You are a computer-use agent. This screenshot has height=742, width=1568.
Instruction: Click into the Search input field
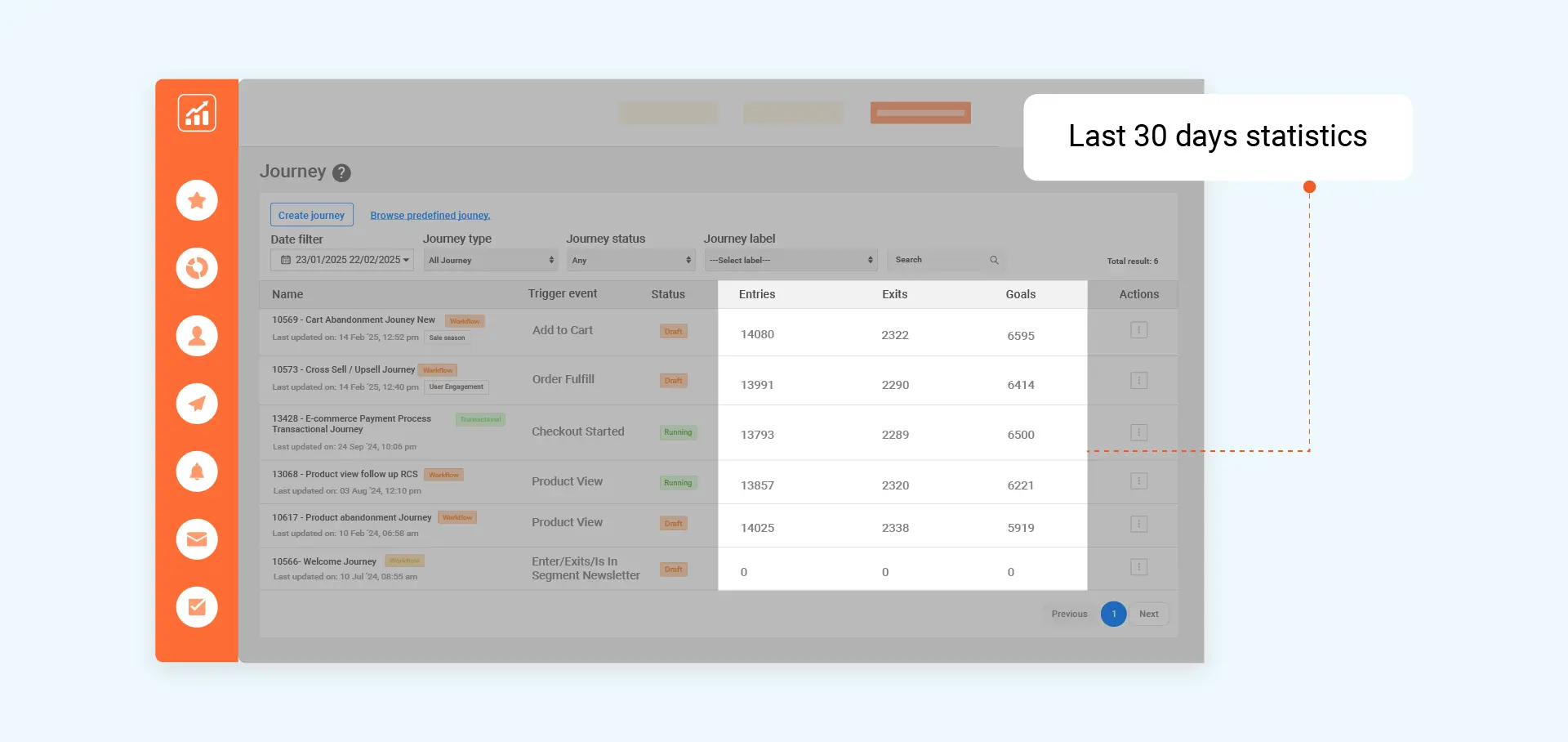coord(939,260)
